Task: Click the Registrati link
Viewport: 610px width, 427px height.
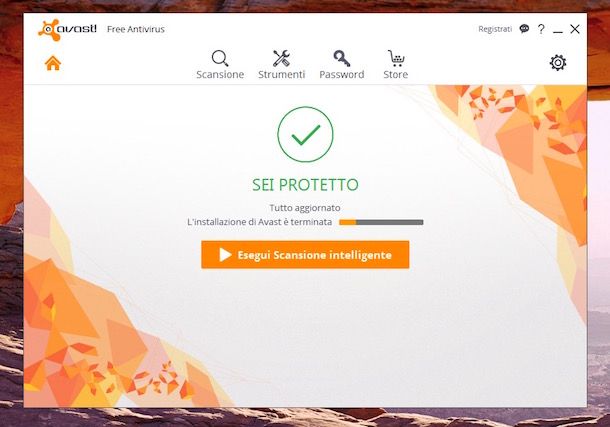Action: [x=495, y=29]
